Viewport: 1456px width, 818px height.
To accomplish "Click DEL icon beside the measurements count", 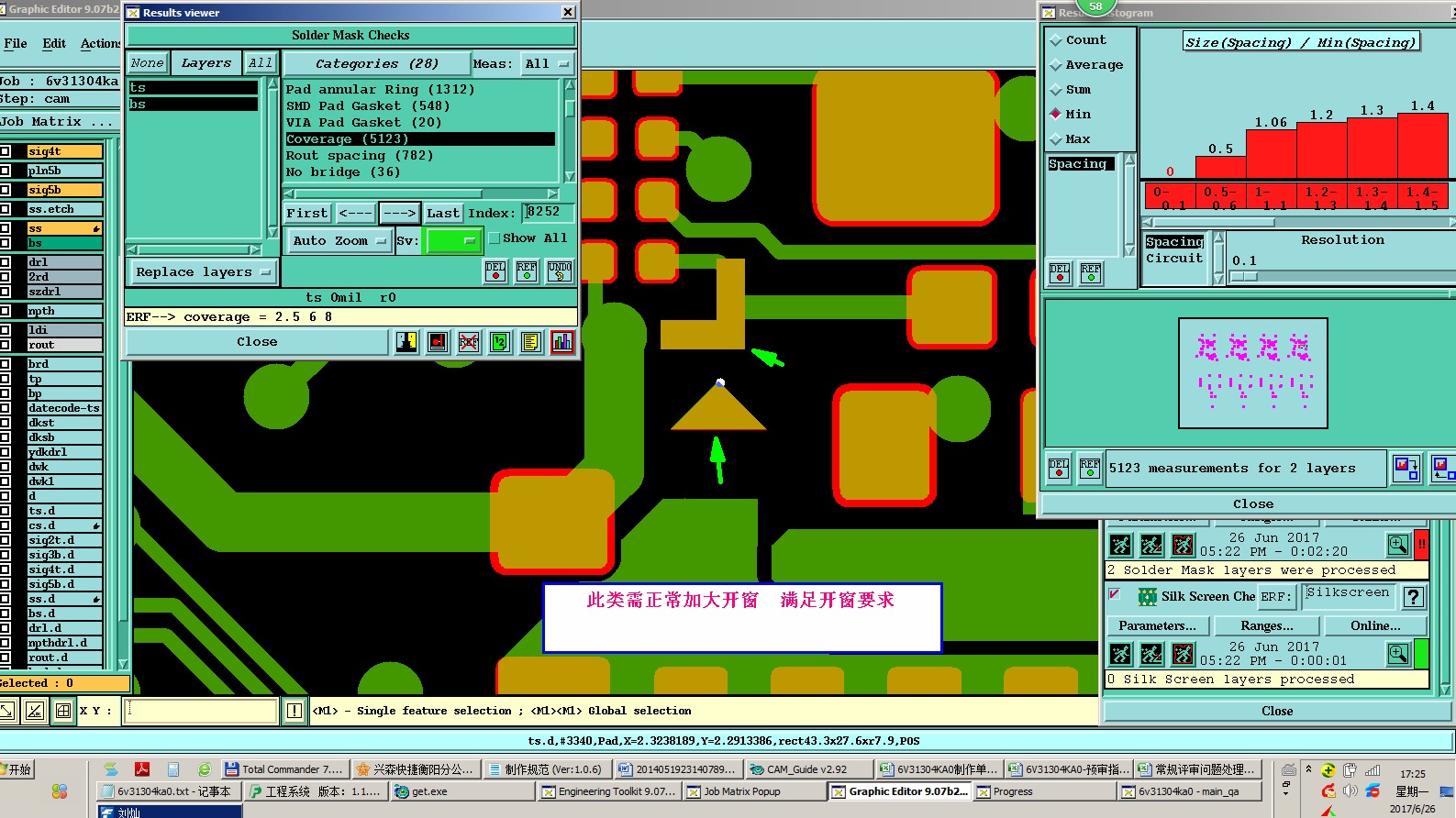I will click(1059, 469).
